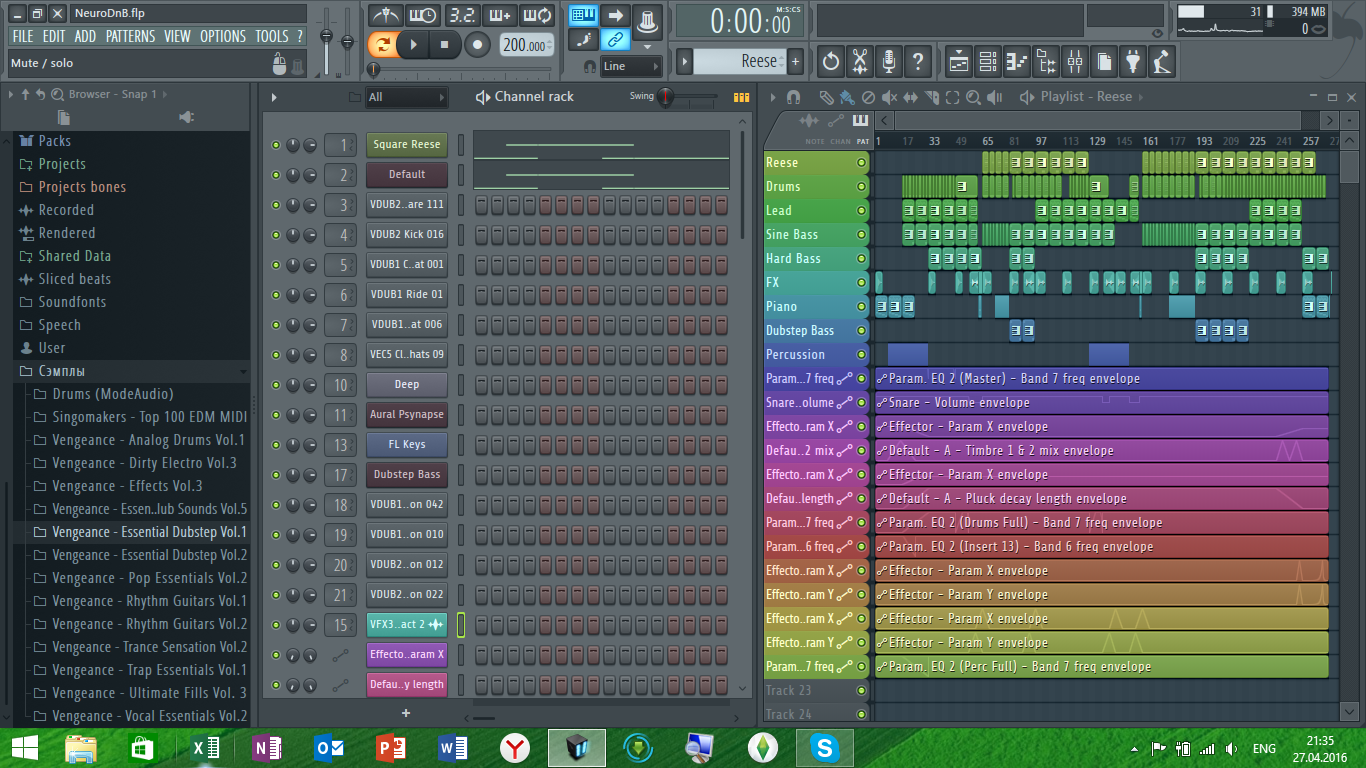
Task: Open the Channel rack options arrow
Action: tap(274, 97)
